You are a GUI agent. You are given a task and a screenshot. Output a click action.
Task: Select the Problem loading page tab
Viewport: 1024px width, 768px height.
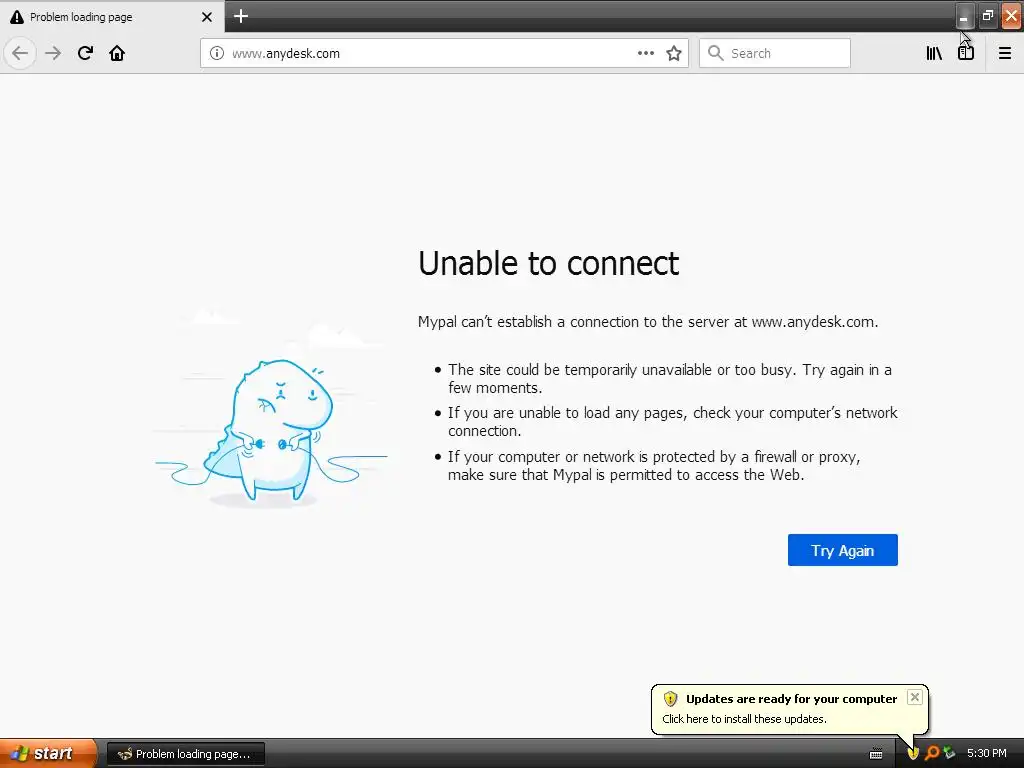click(112, 17)
